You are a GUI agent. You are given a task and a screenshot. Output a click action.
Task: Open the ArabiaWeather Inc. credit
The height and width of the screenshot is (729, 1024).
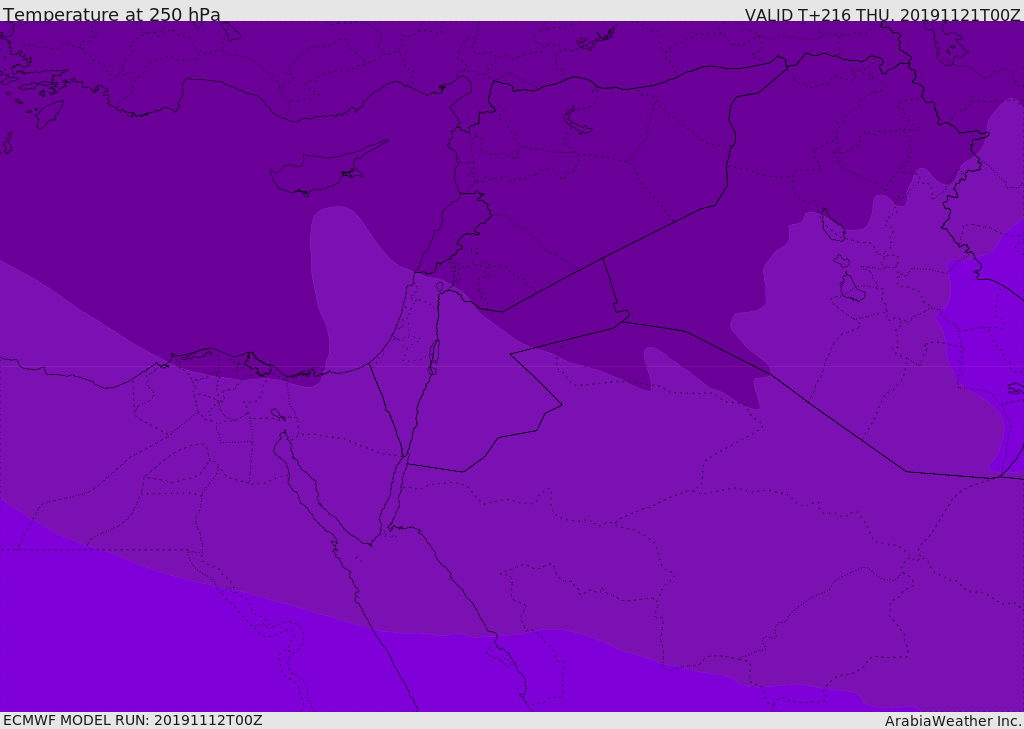952,720
